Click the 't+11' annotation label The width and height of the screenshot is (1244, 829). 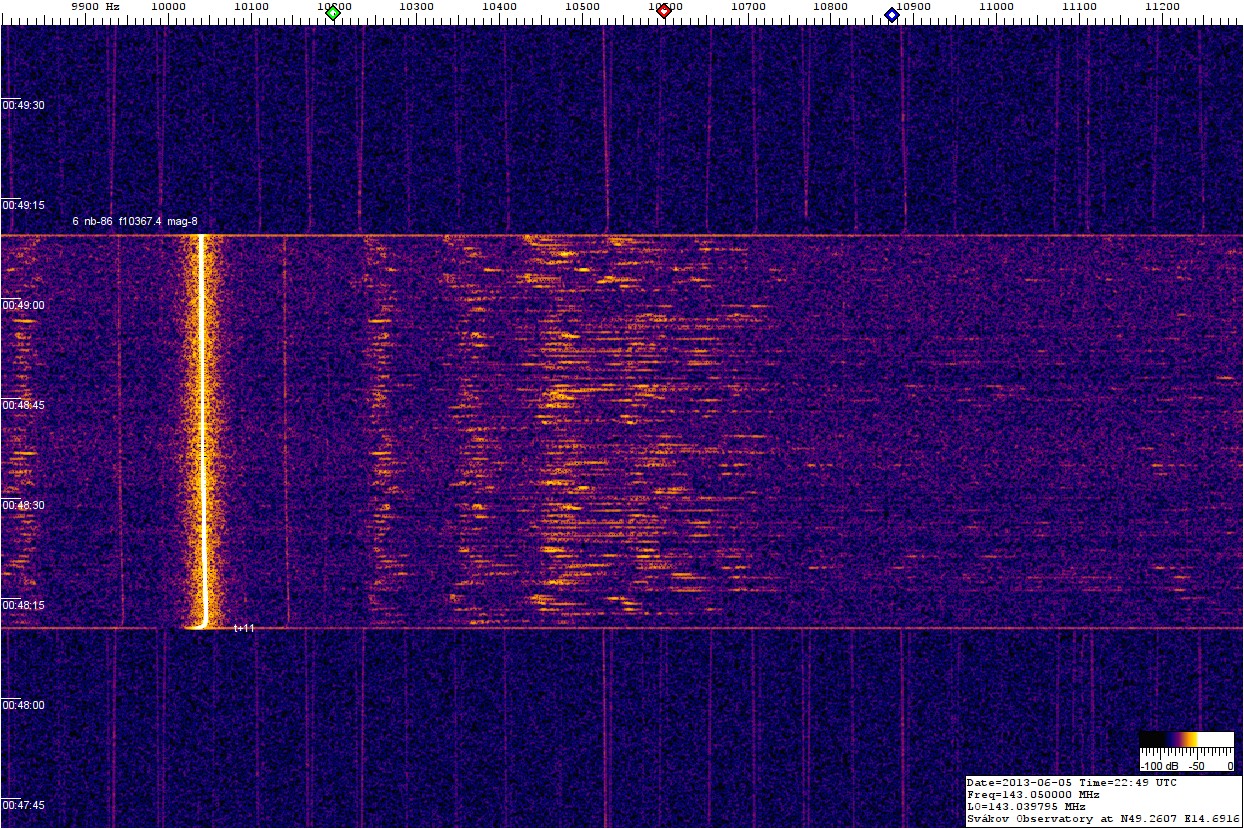(x=244, y=628)
